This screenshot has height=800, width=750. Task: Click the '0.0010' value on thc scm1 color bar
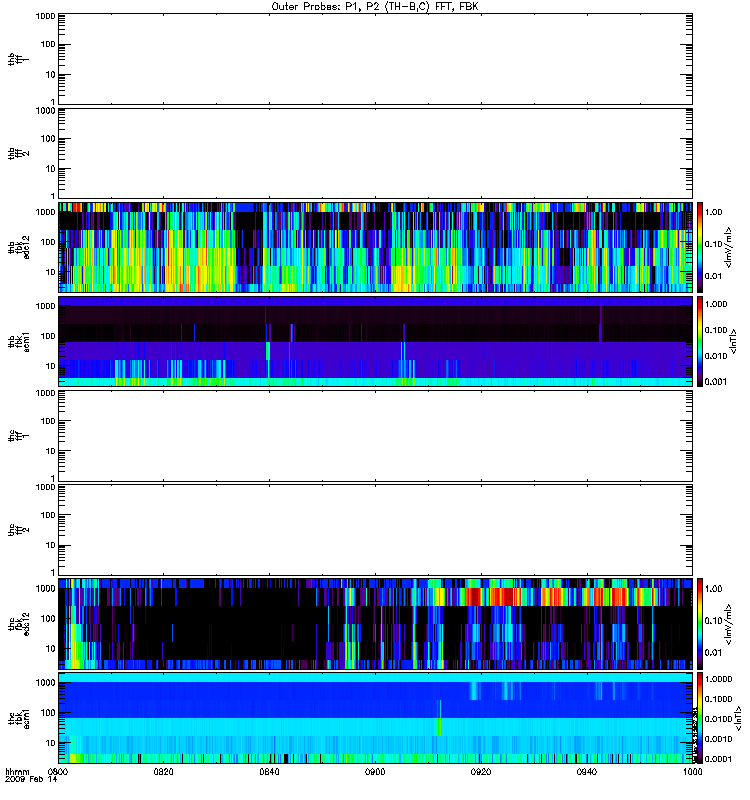pos(718,739)
